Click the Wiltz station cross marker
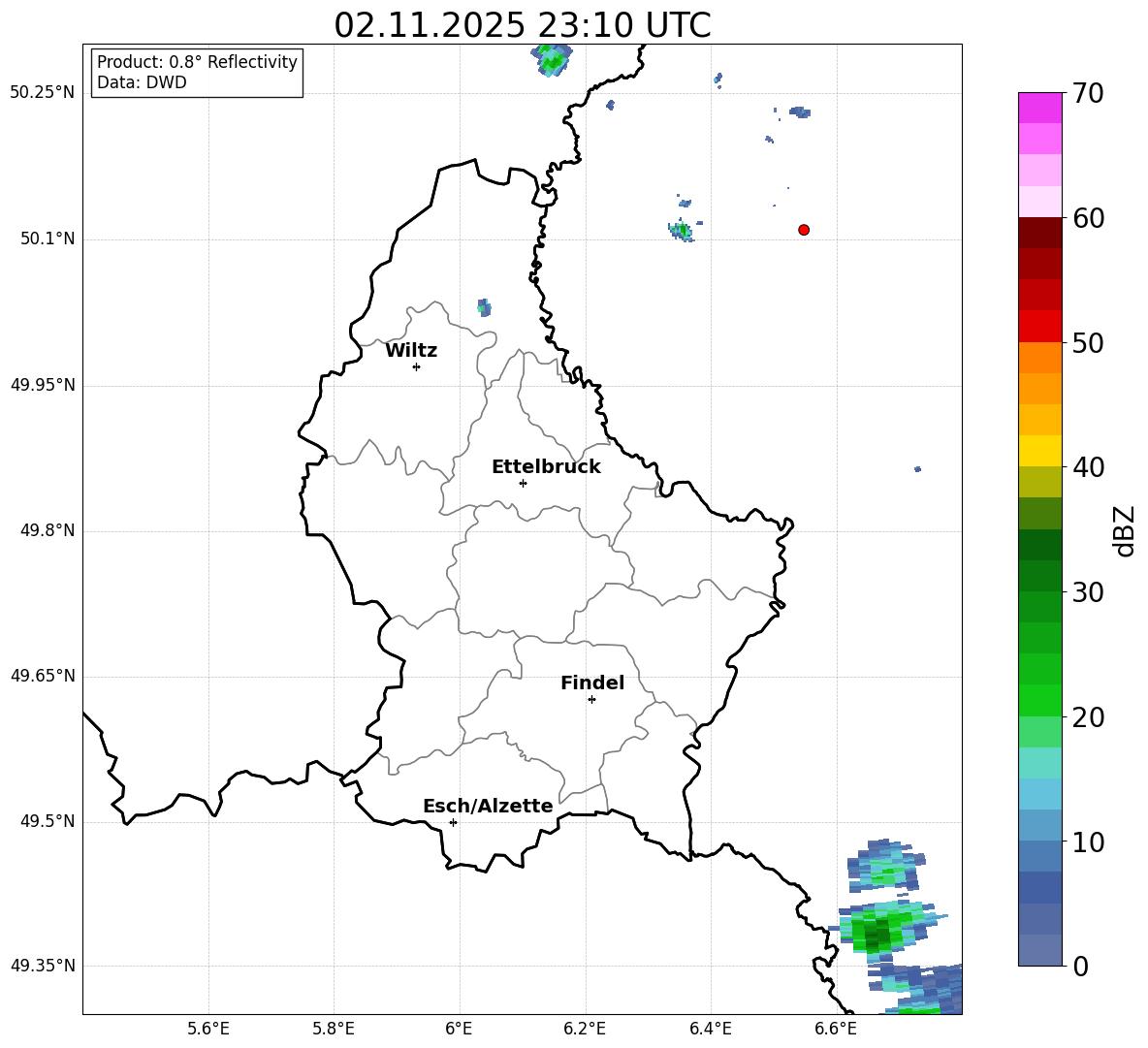1148x1048 pixels. [x=416, y=366]
